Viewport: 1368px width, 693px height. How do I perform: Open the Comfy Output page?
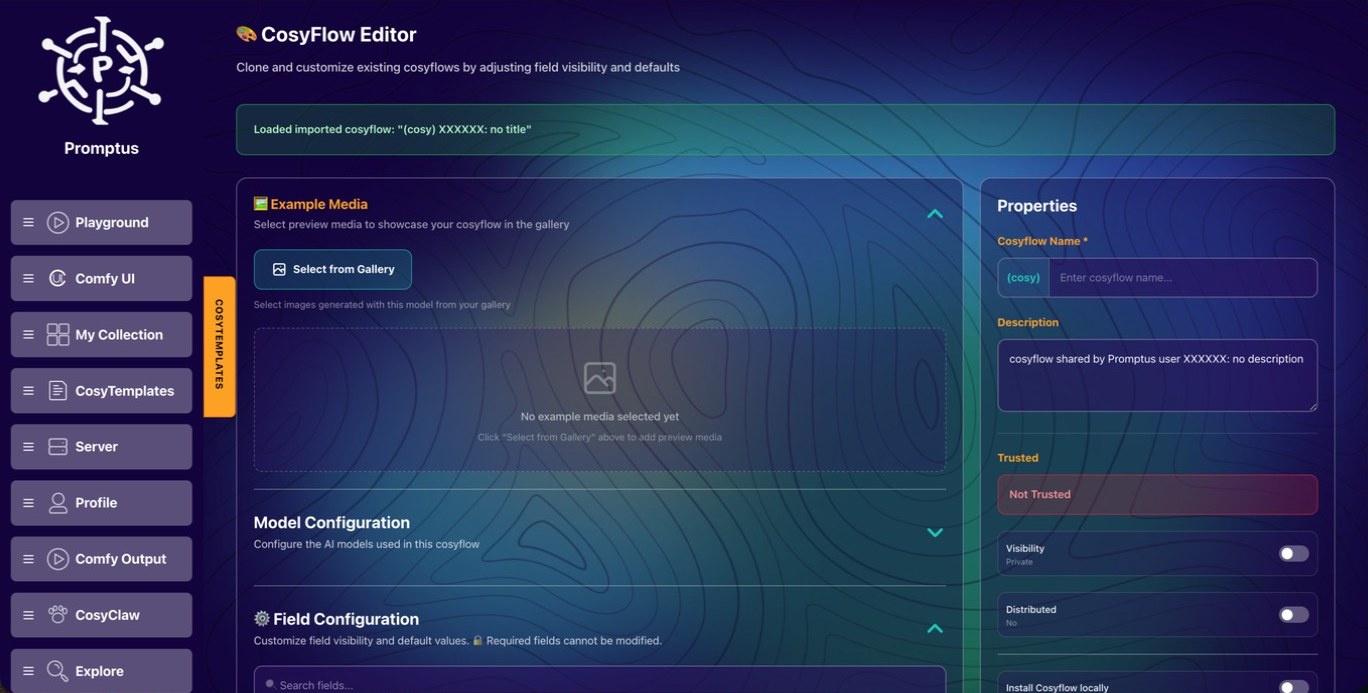tap(101, 559)
